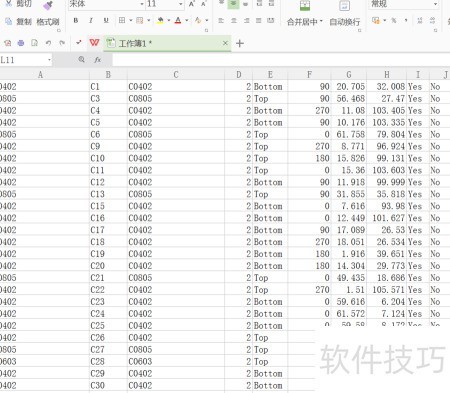
Task: Click the redo arrow icon
Action: click(x=62, y=43)
